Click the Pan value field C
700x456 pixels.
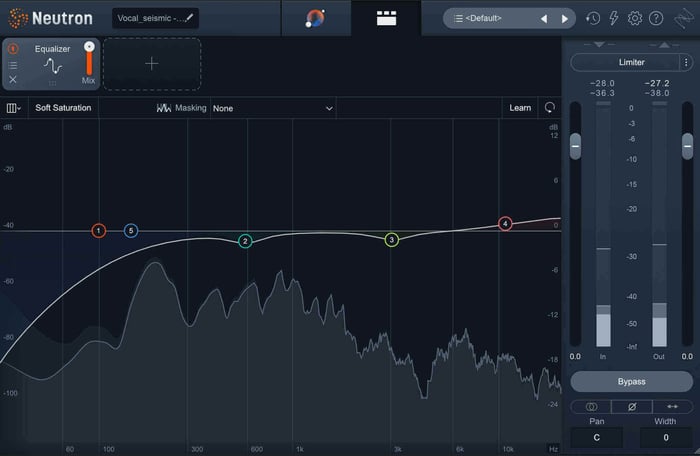[x=596, y=438]
